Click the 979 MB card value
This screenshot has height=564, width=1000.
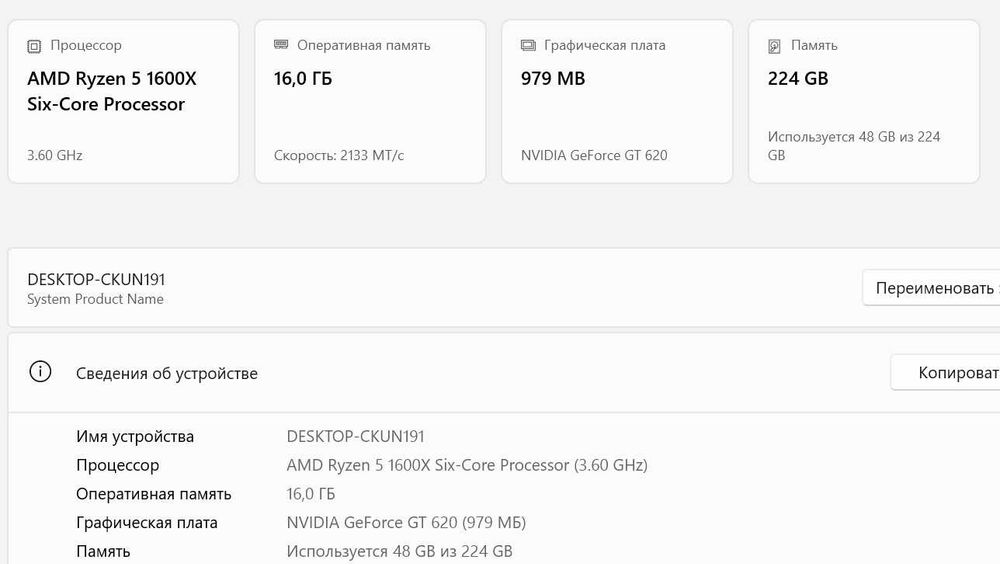553,78
